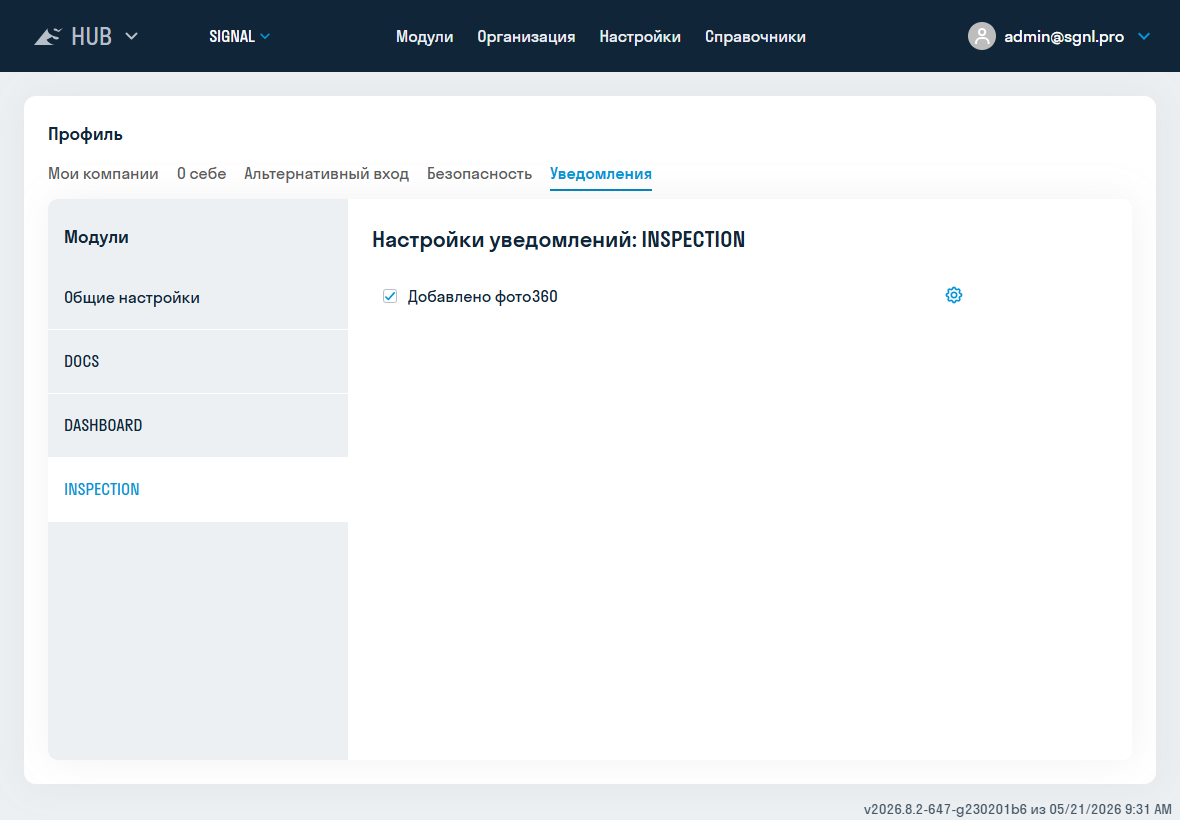Click the Добавлено фото360 label
Screen dimensions: 1180x820
[x=482, y=296]
